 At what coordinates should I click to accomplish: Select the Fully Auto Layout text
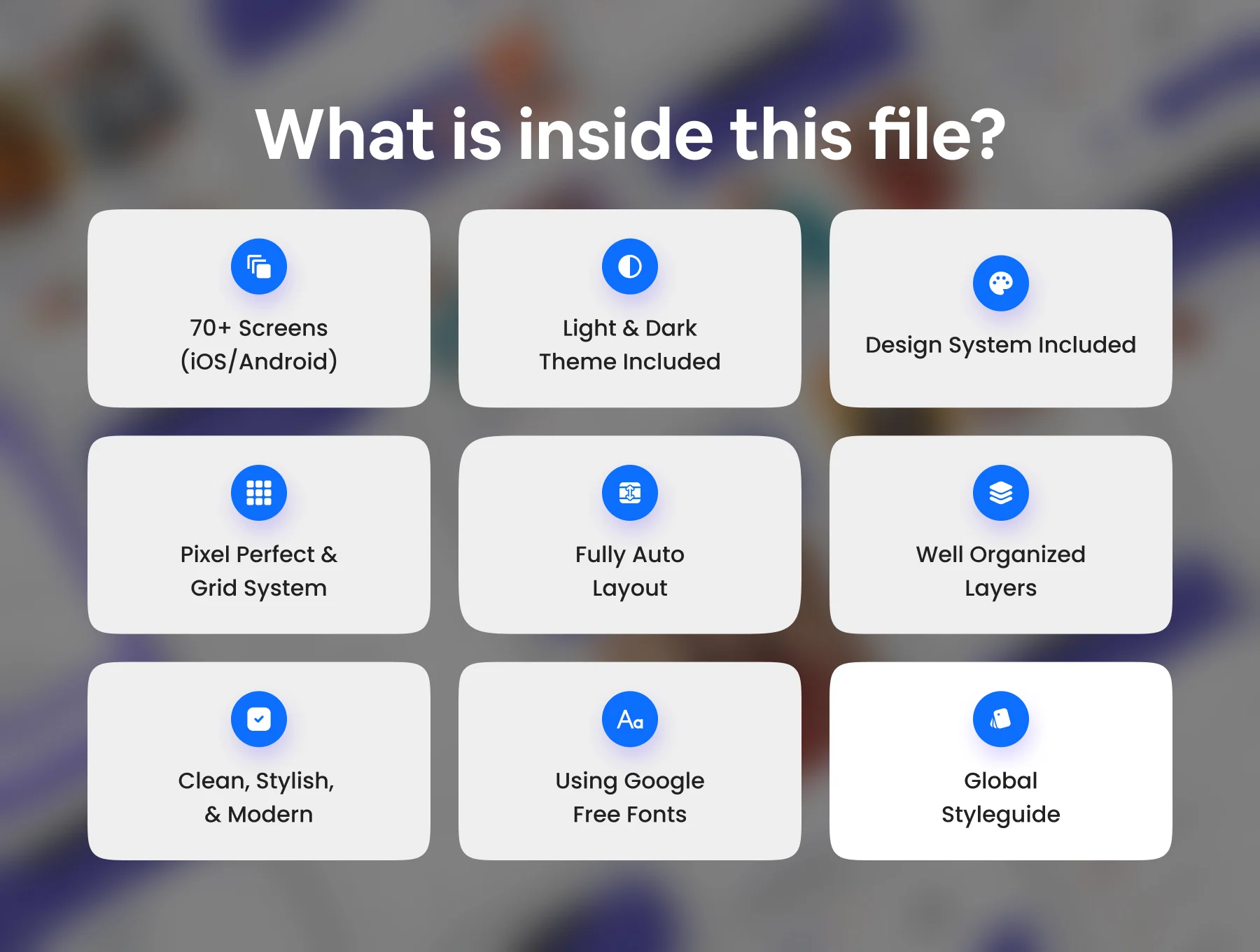pyautogui.click(x=629, y=570)
